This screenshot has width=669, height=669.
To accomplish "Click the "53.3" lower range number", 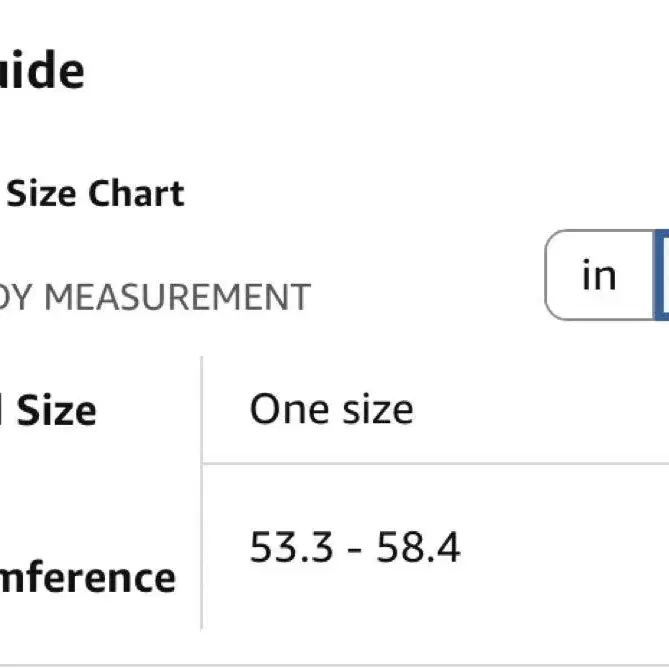I will click(291, 547).
